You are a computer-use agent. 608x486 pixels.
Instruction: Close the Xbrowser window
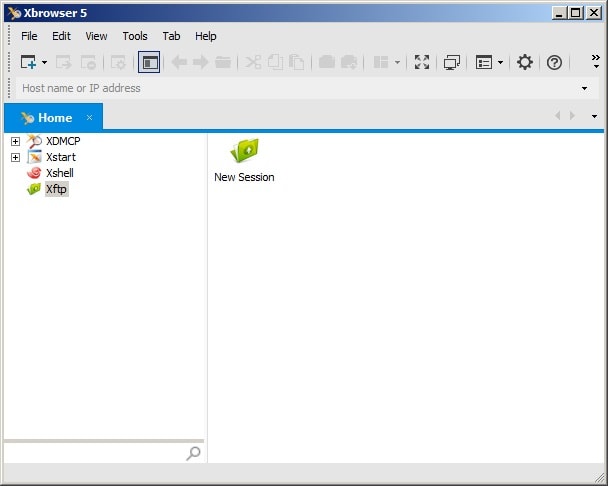click(594, 13)
